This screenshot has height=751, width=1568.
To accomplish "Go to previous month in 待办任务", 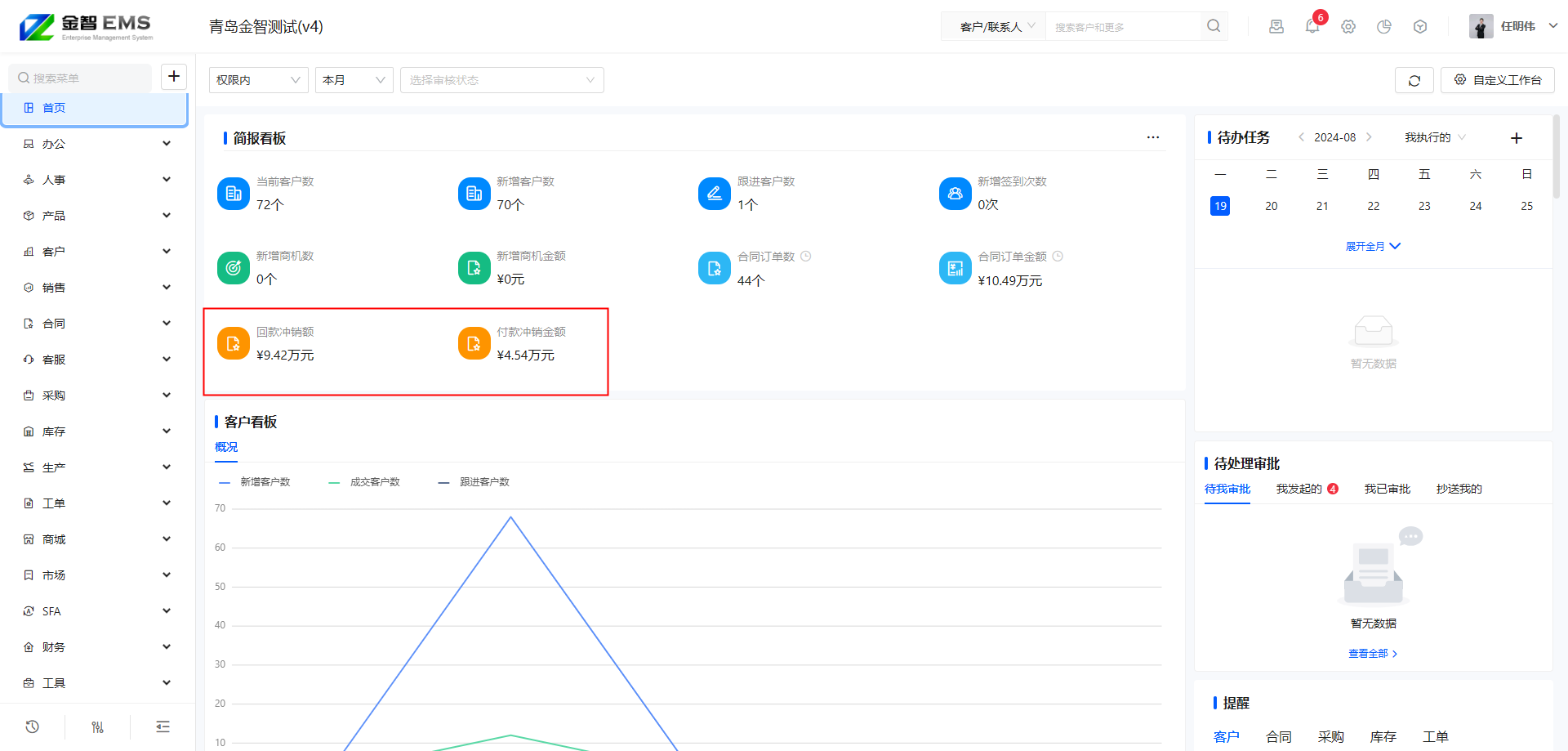I will [1301, 137].
